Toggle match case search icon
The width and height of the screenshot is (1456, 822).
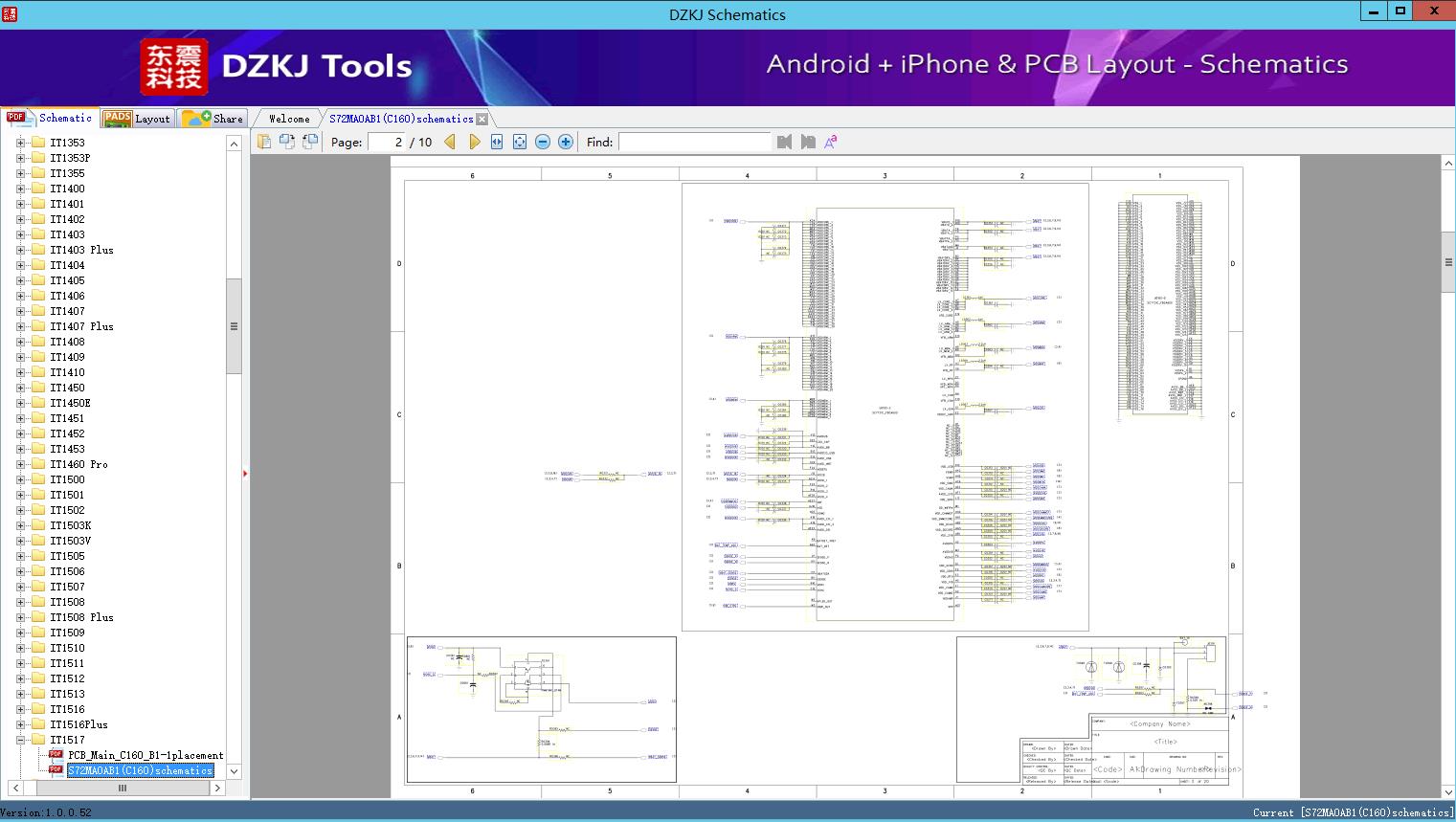pos(830,142)
